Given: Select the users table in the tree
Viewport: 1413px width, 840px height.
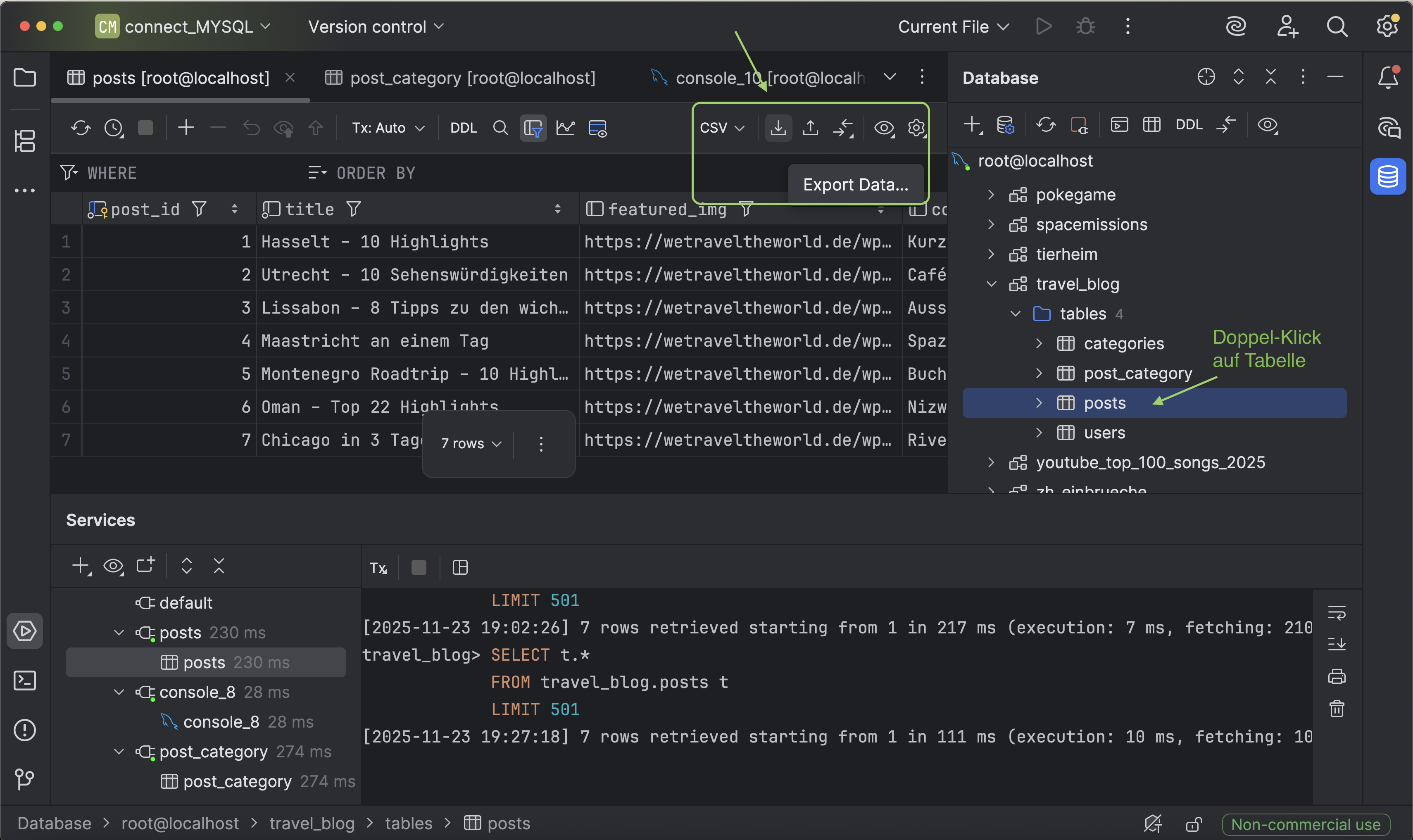Looking at the screenshot, I should [1104, 433].
